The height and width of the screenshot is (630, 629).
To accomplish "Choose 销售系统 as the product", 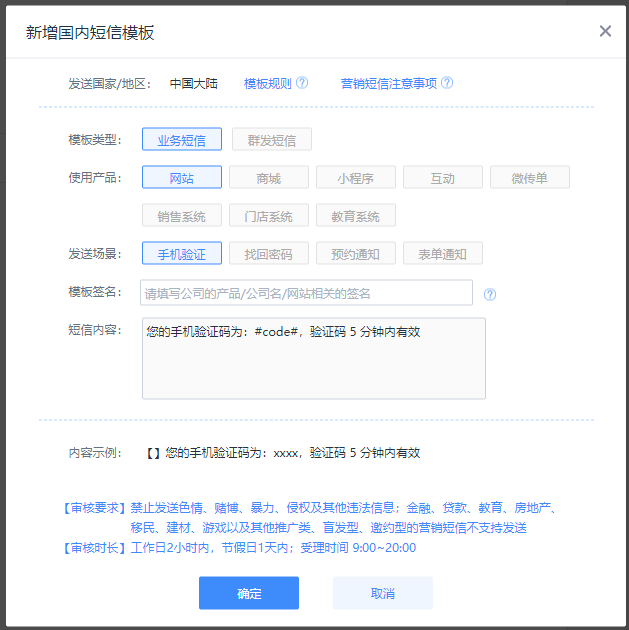I will [181, 216].
